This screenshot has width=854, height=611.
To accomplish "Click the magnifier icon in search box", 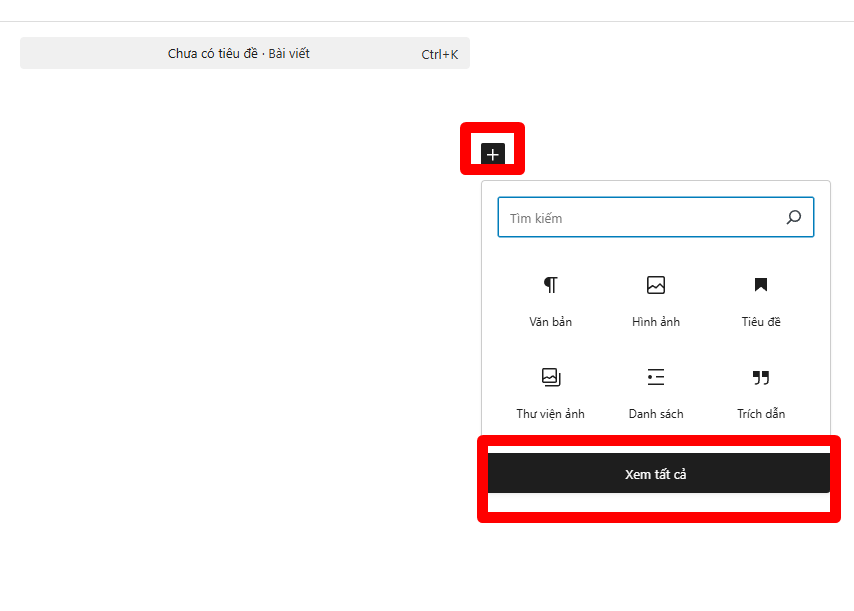I will (794, 217).
